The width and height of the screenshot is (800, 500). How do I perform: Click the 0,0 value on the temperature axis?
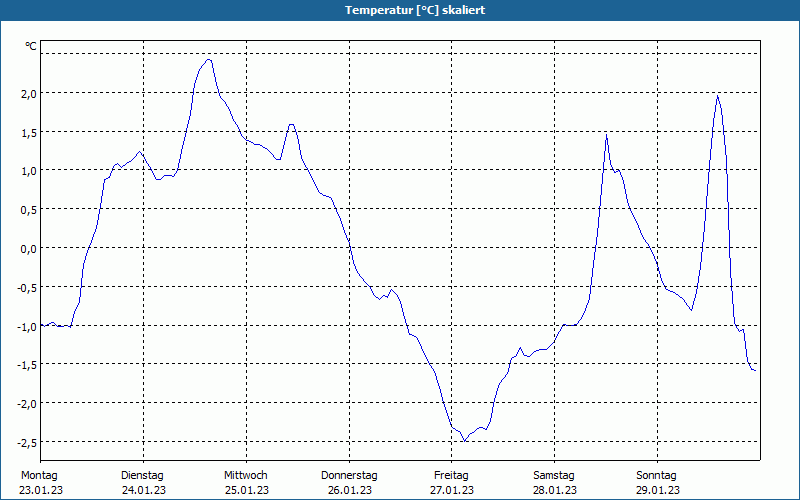[x=29, y=248]
